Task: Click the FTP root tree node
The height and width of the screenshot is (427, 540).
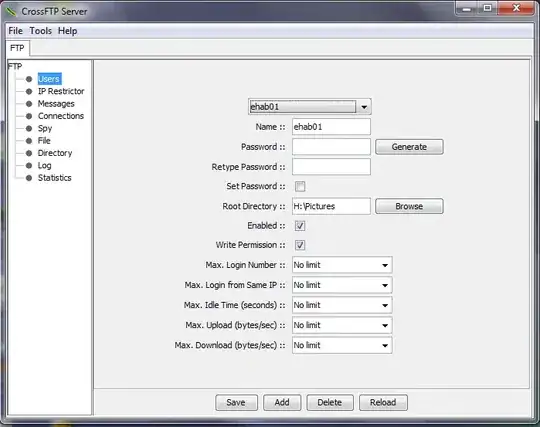Action: coord(15,66)
